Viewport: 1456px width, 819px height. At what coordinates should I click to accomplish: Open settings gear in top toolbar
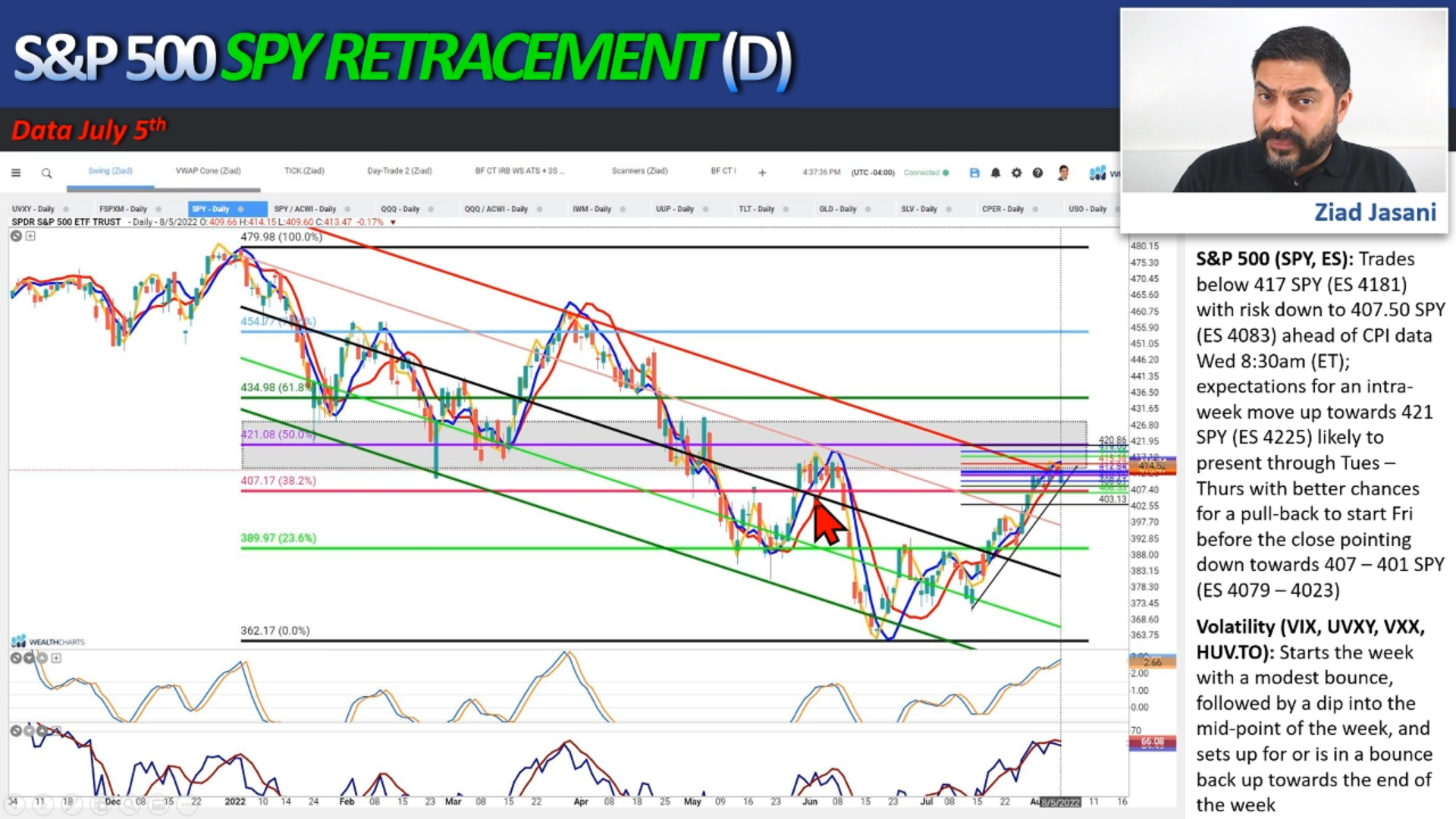pyautogui.click(x=1017, y=173)
